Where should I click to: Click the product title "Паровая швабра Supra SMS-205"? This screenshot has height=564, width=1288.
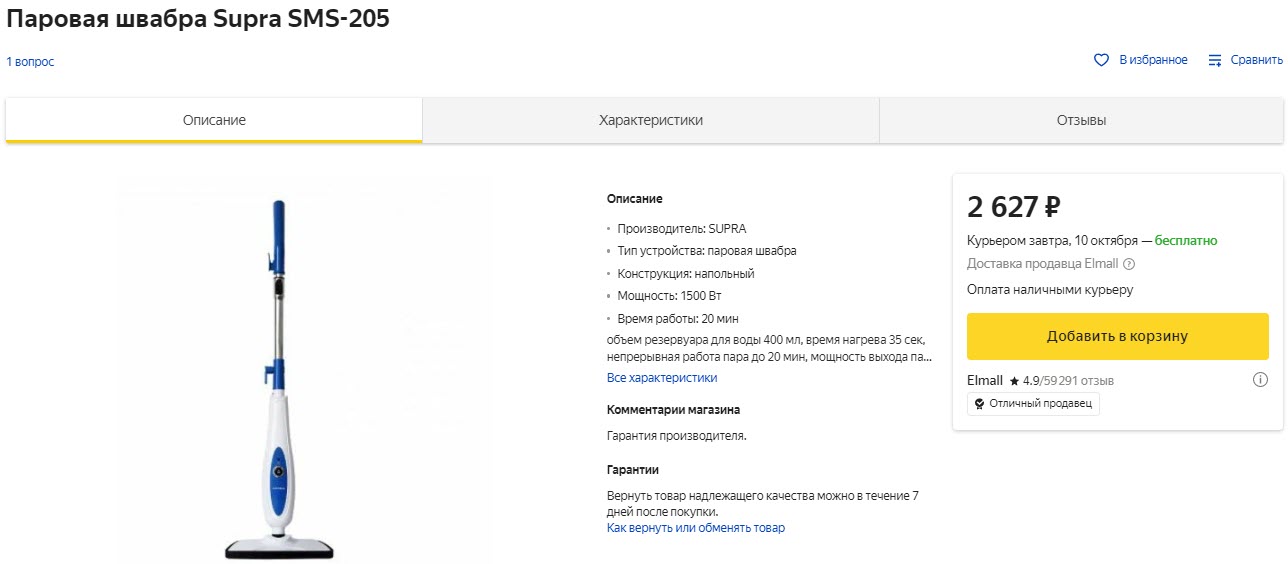click(198, 19)
